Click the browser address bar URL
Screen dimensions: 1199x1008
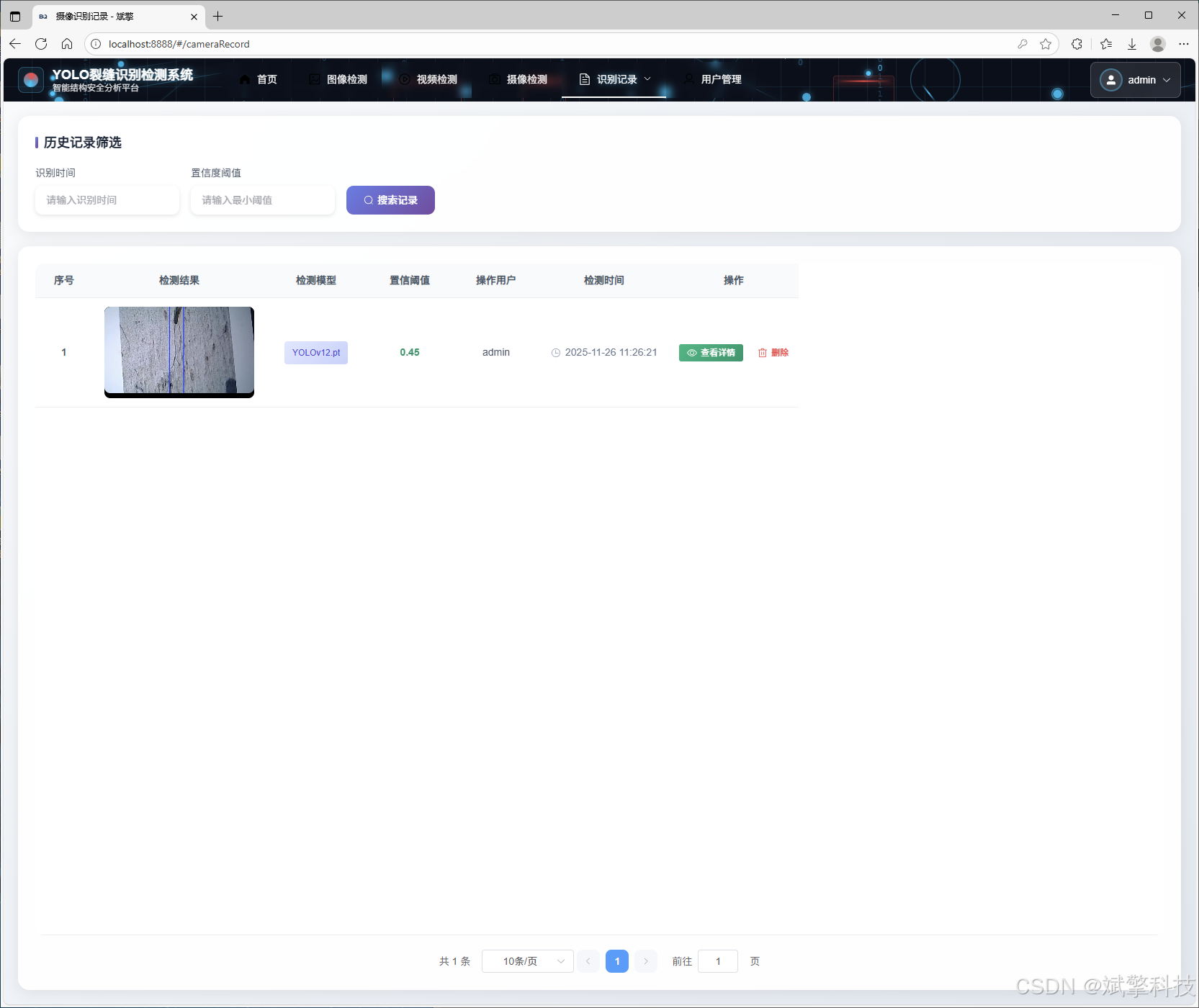pyautogui.click(x=179, y=44)
